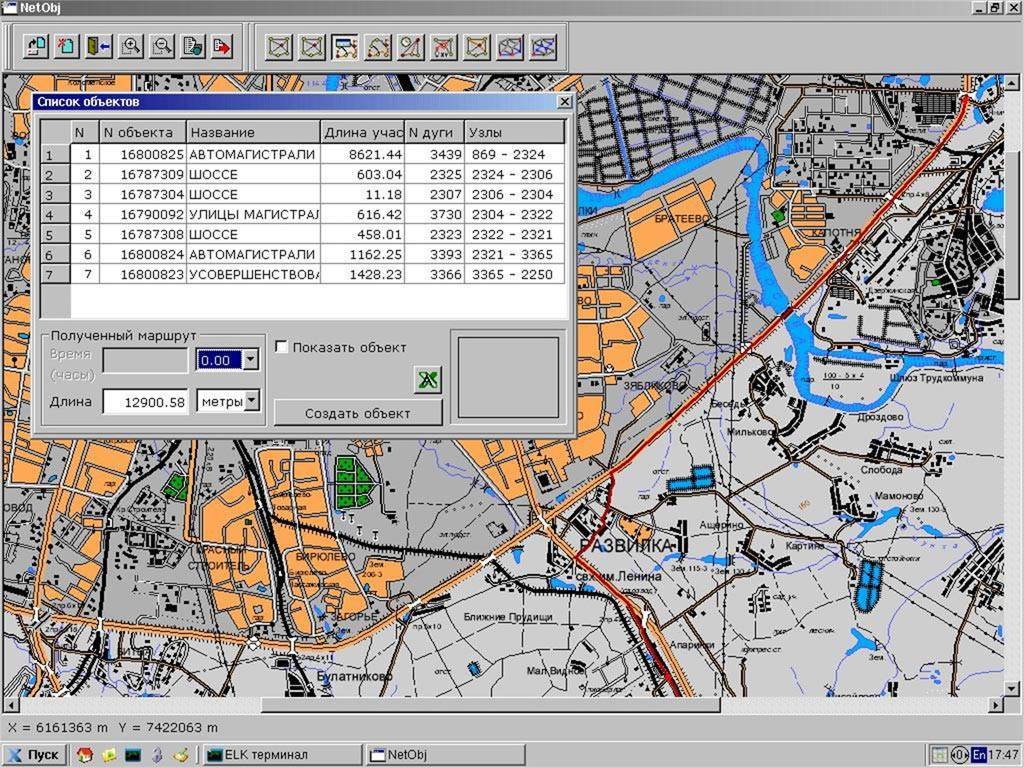Export route list with green Excel icon
This screenshot has height=768, width=1024.
(x=428, y=379)
